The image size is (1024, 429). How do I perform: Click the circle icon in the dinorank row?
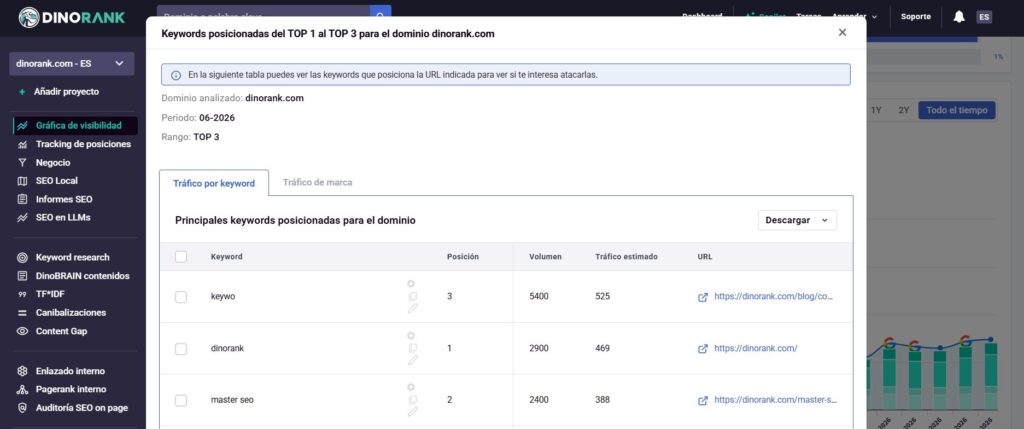click(x=411, y=335)
